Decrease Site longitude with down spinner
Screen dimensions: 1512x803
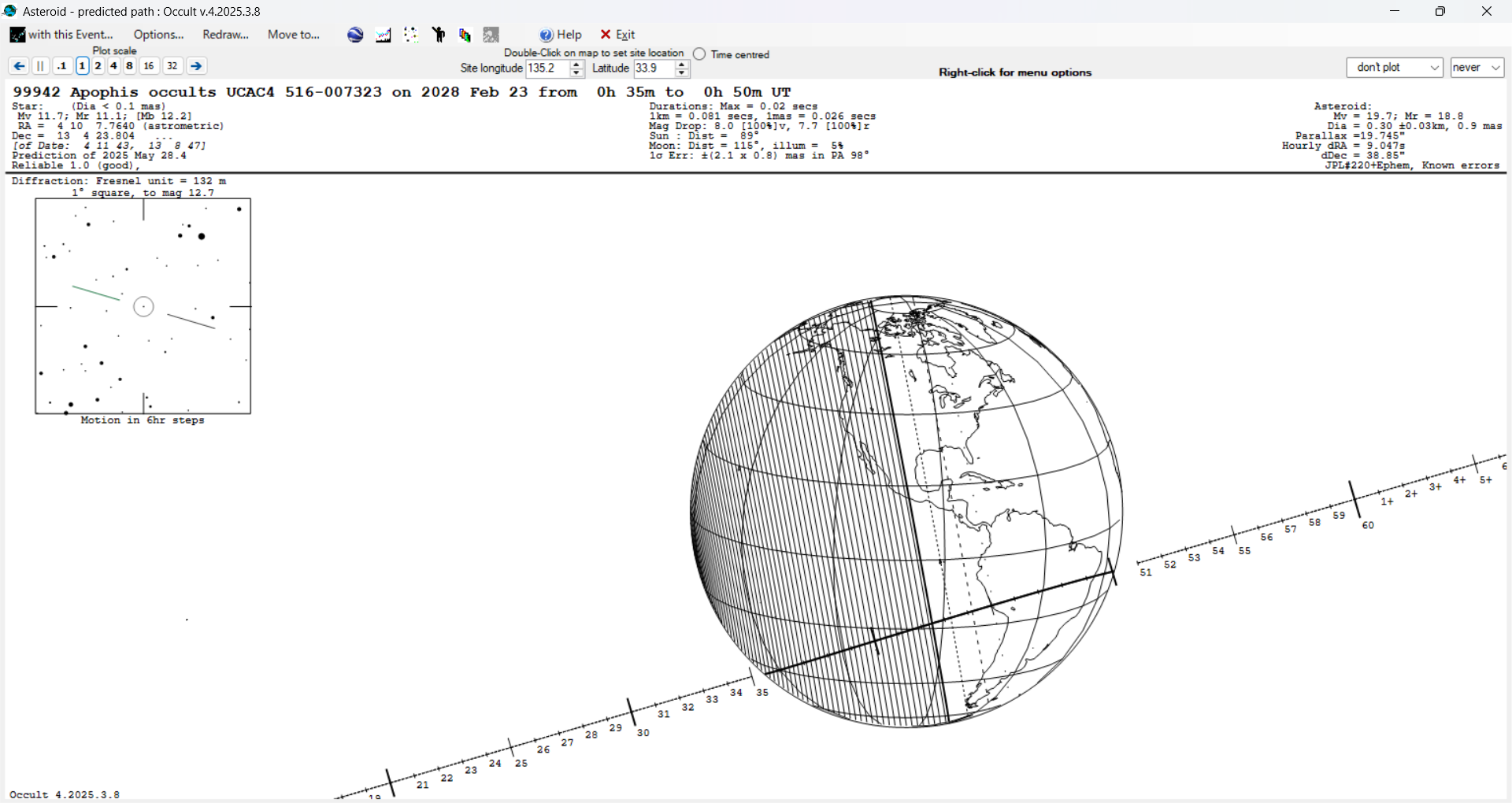click(576, 73)
